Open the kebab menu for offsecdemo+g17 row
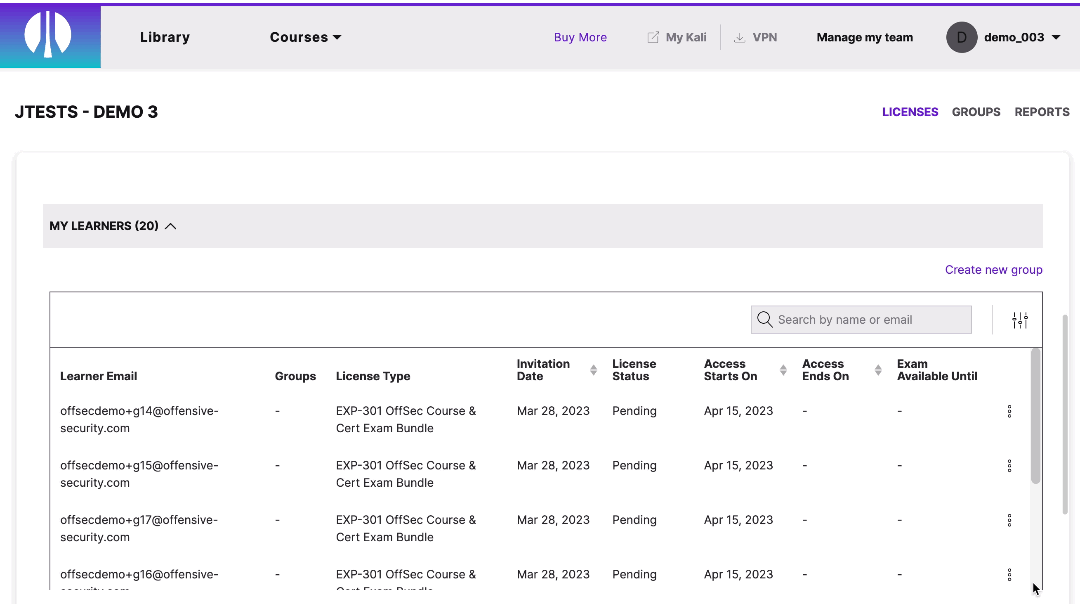The width and height of the screenshot is (1080, 608). (1009, 520)
